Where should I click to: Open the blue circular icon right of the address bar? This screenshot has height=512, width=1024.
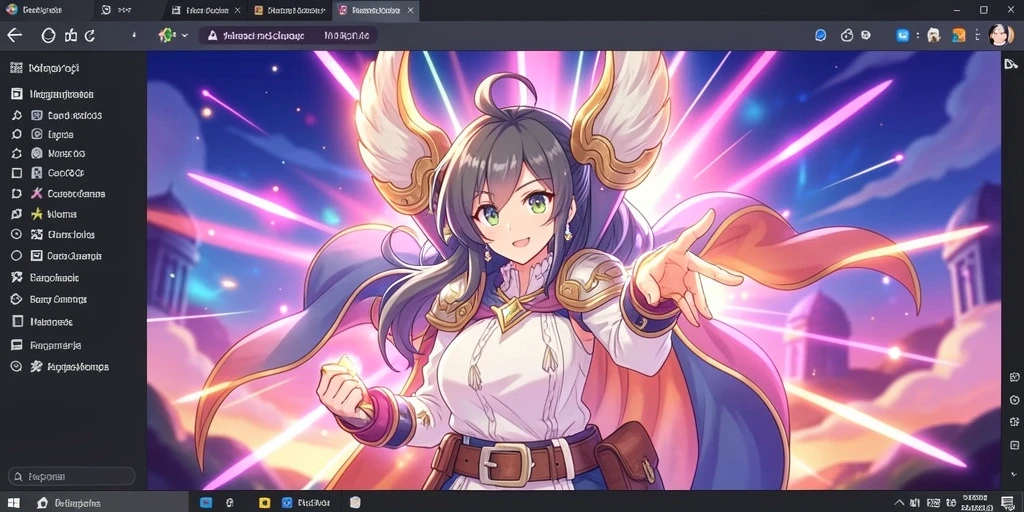tap(820, 35)
